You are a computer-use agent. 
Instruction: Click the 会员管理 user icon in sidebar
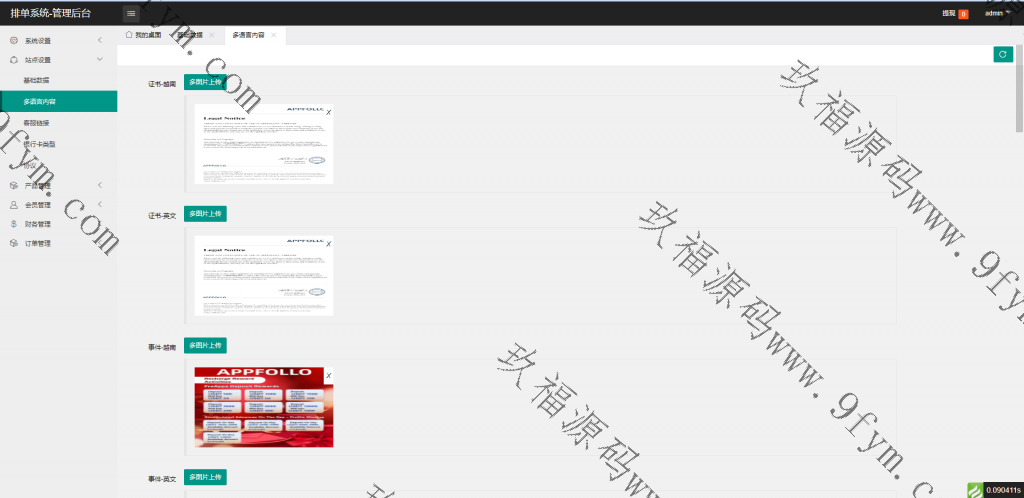click(x=13, y=205)
